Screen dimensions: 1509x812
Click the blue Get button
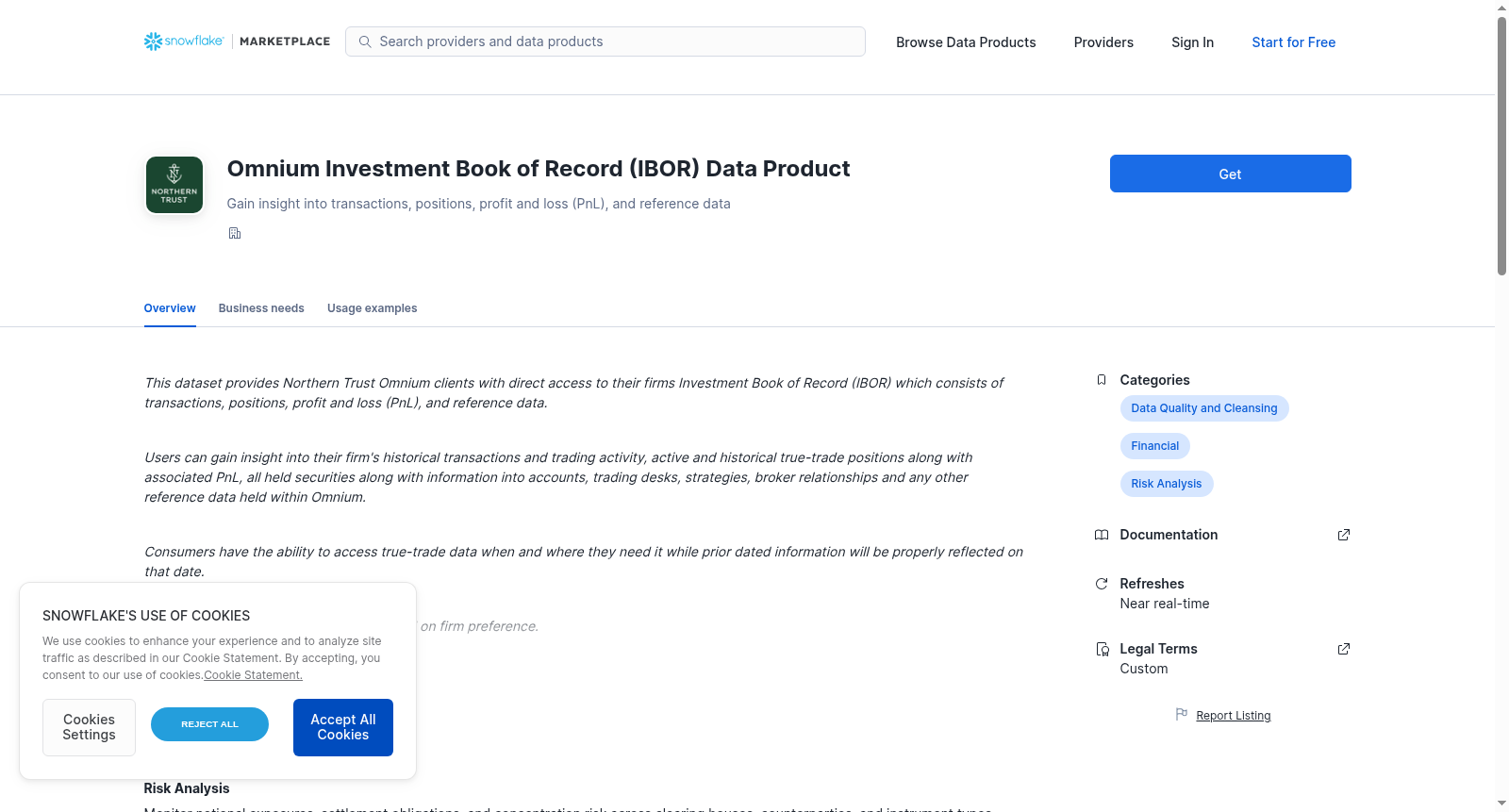[1230, 174]
